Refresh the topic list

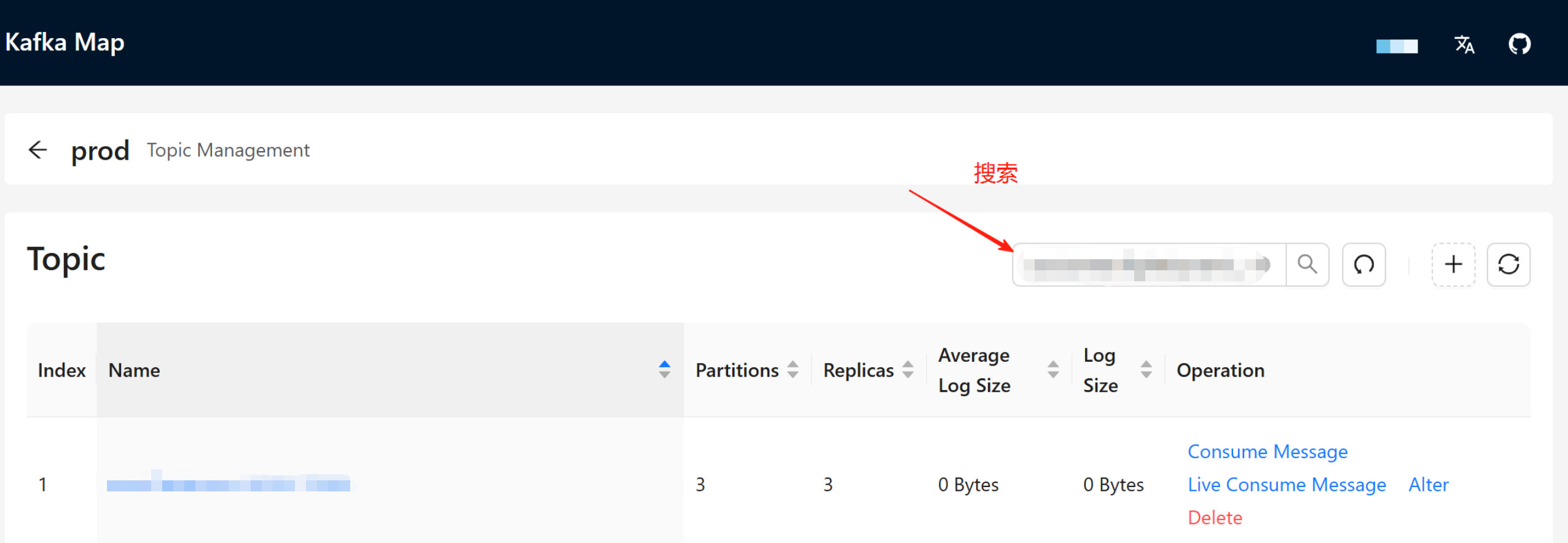pos(1508,265)
